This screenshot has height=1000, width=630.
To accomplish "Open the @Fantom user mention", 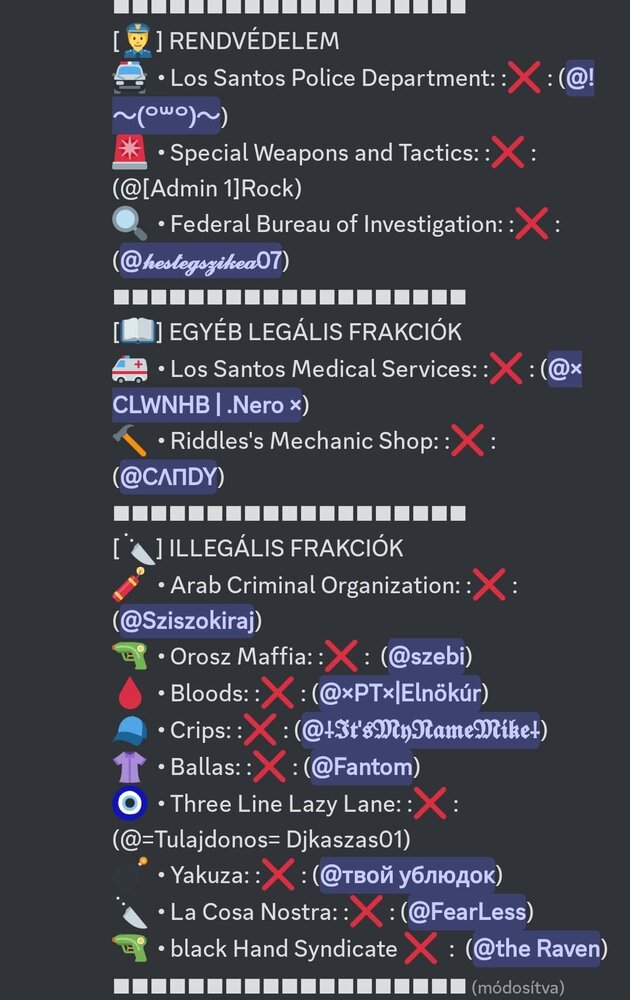I will pyautogui.click(x=362, y=767).
